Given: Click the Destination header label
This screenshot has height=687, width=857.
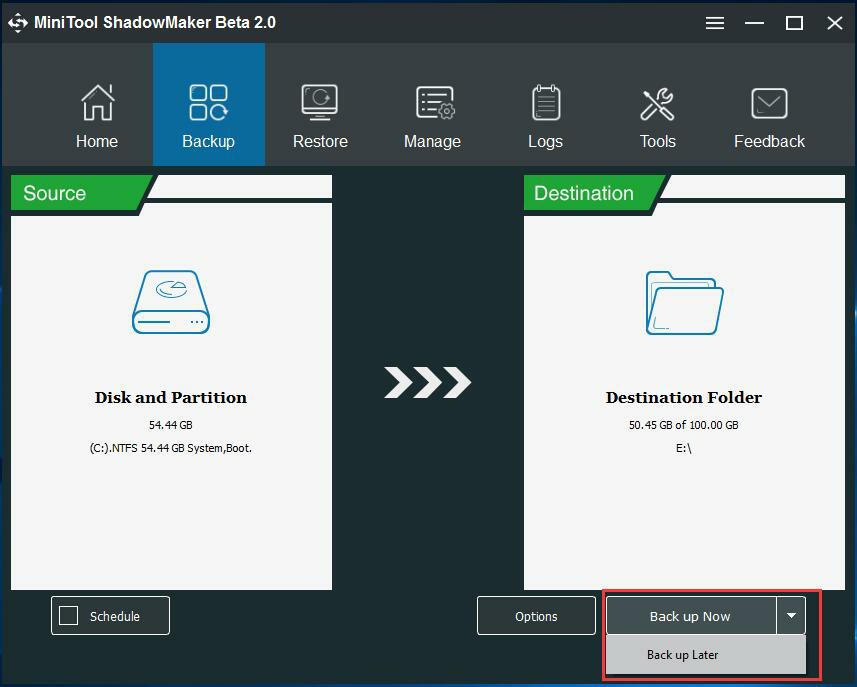Looking at the screenshot, I should click(x=584, y=193).
